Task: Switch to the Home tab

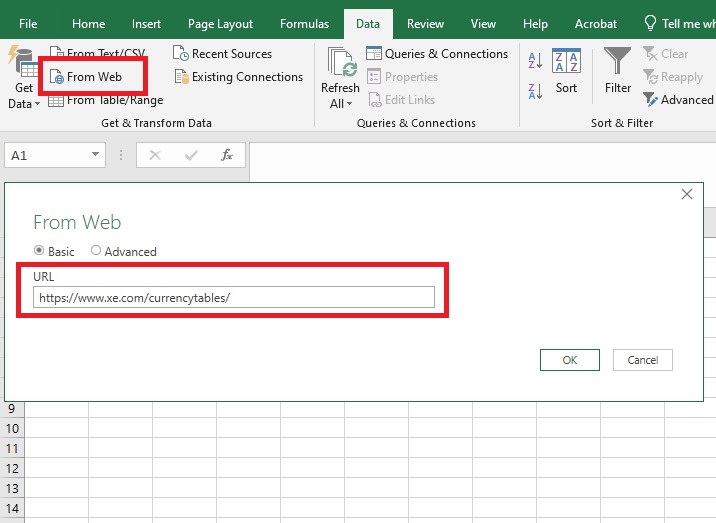Action: (89, 24)
